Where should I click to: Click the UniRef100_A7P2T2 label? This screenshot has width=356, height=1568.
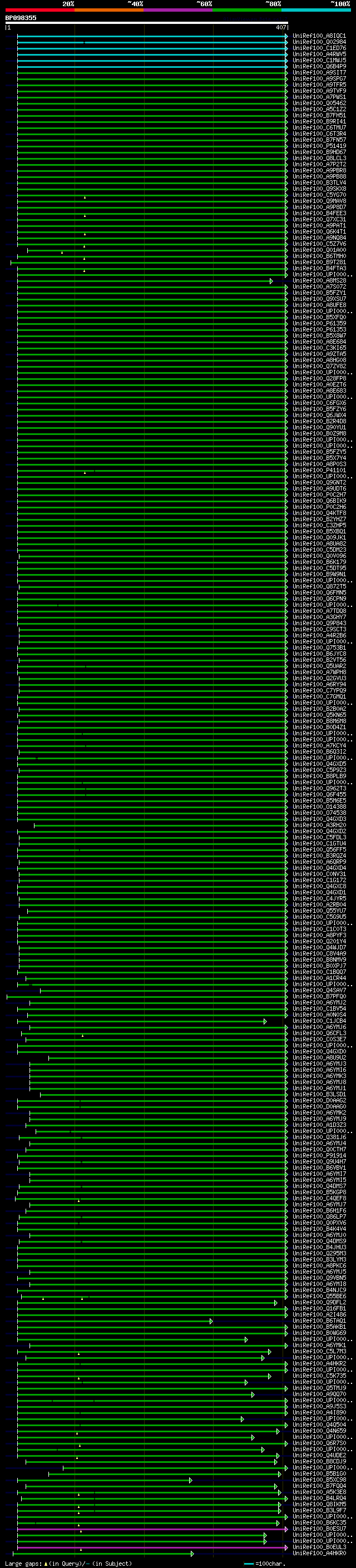pyautogui.click(x=319, y=164)
